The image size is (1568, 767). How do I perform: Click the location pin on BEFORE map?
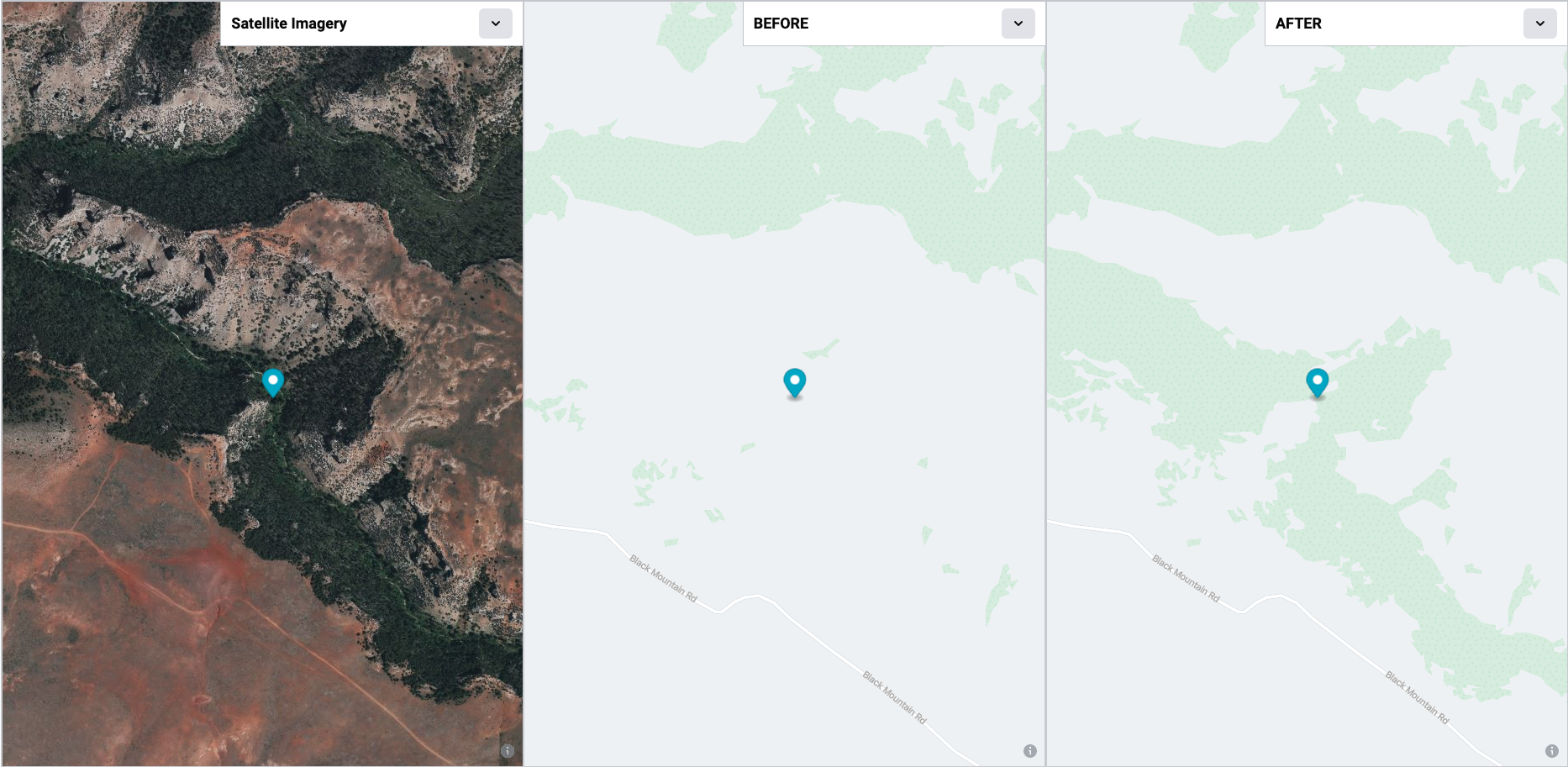coord(795,382)
